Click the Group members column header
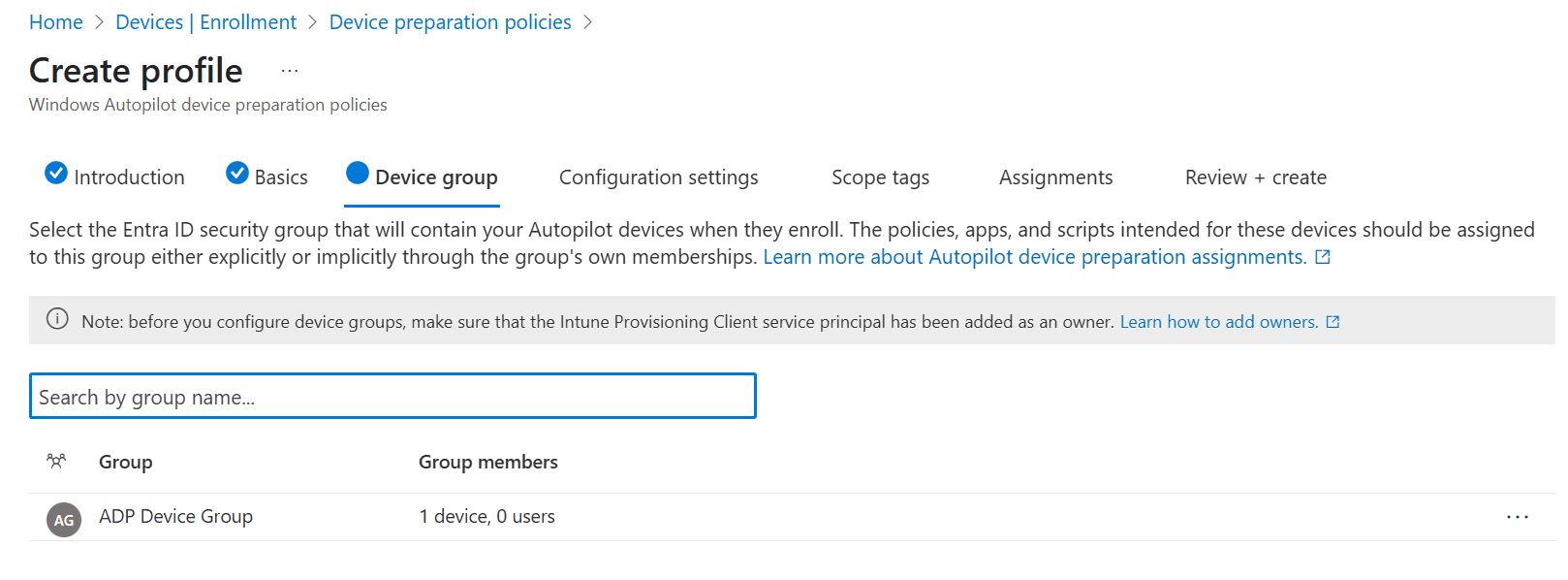The height and width of the screenshot is (580, 1568). coord(487,463)
